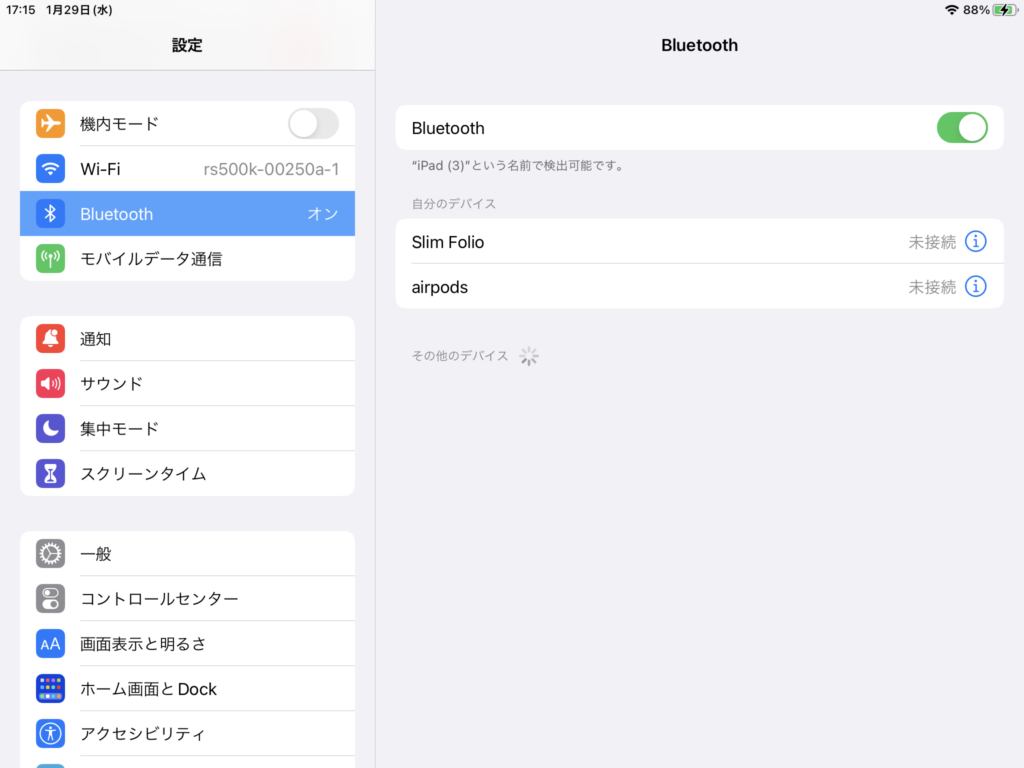
Task: Open サウンド settings
Action: (187, 383)
